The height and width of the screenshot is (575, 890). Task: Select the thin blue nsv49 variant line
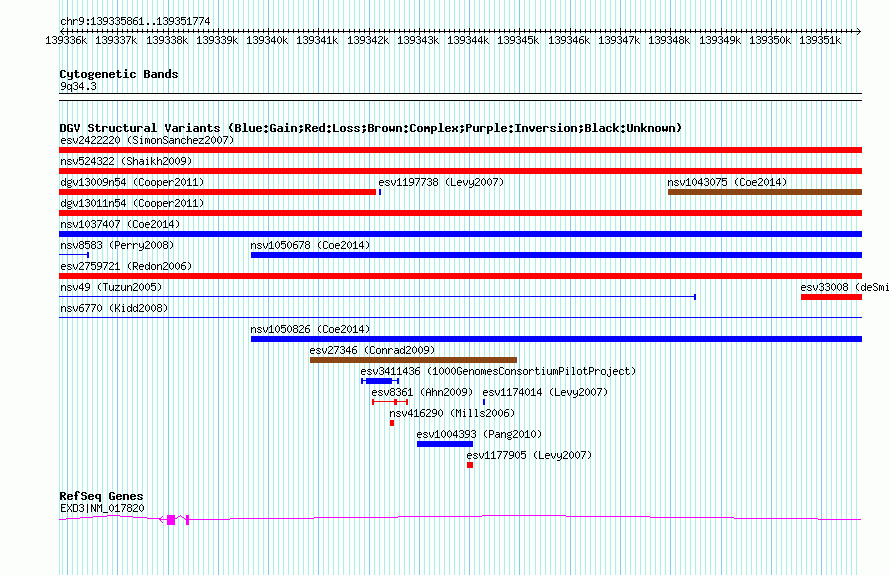(377, 297)
